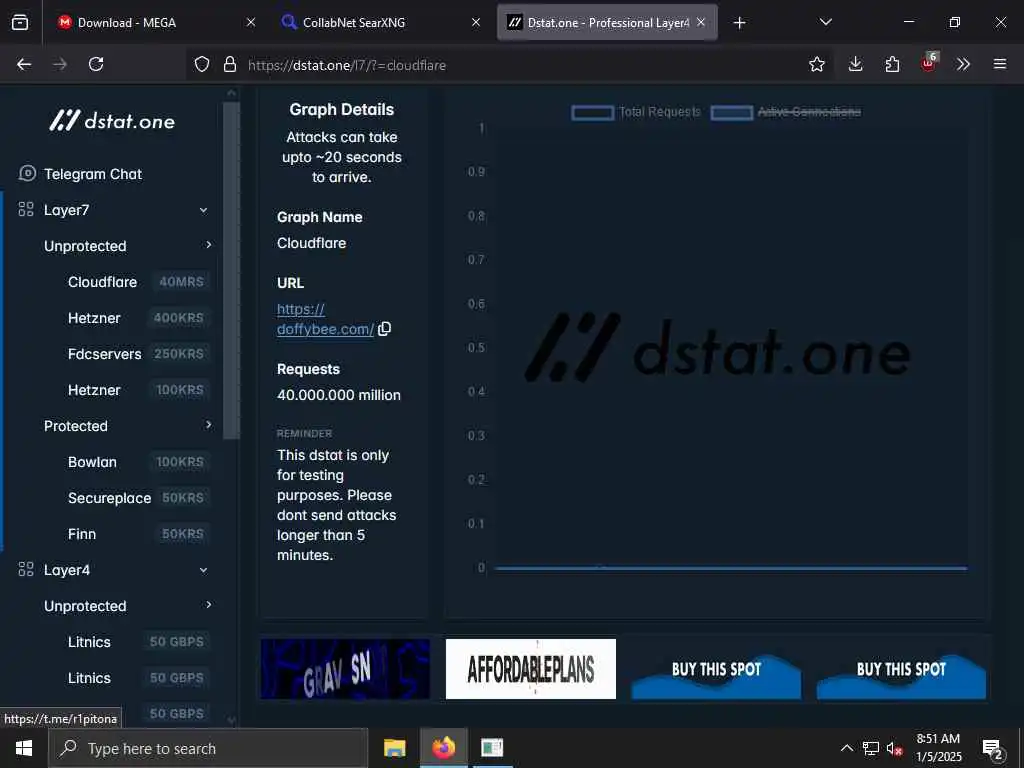Click the first BUY THIS SPOT banner
The width and height of the screenshot is (1024, 768).
tap(716, 669)
